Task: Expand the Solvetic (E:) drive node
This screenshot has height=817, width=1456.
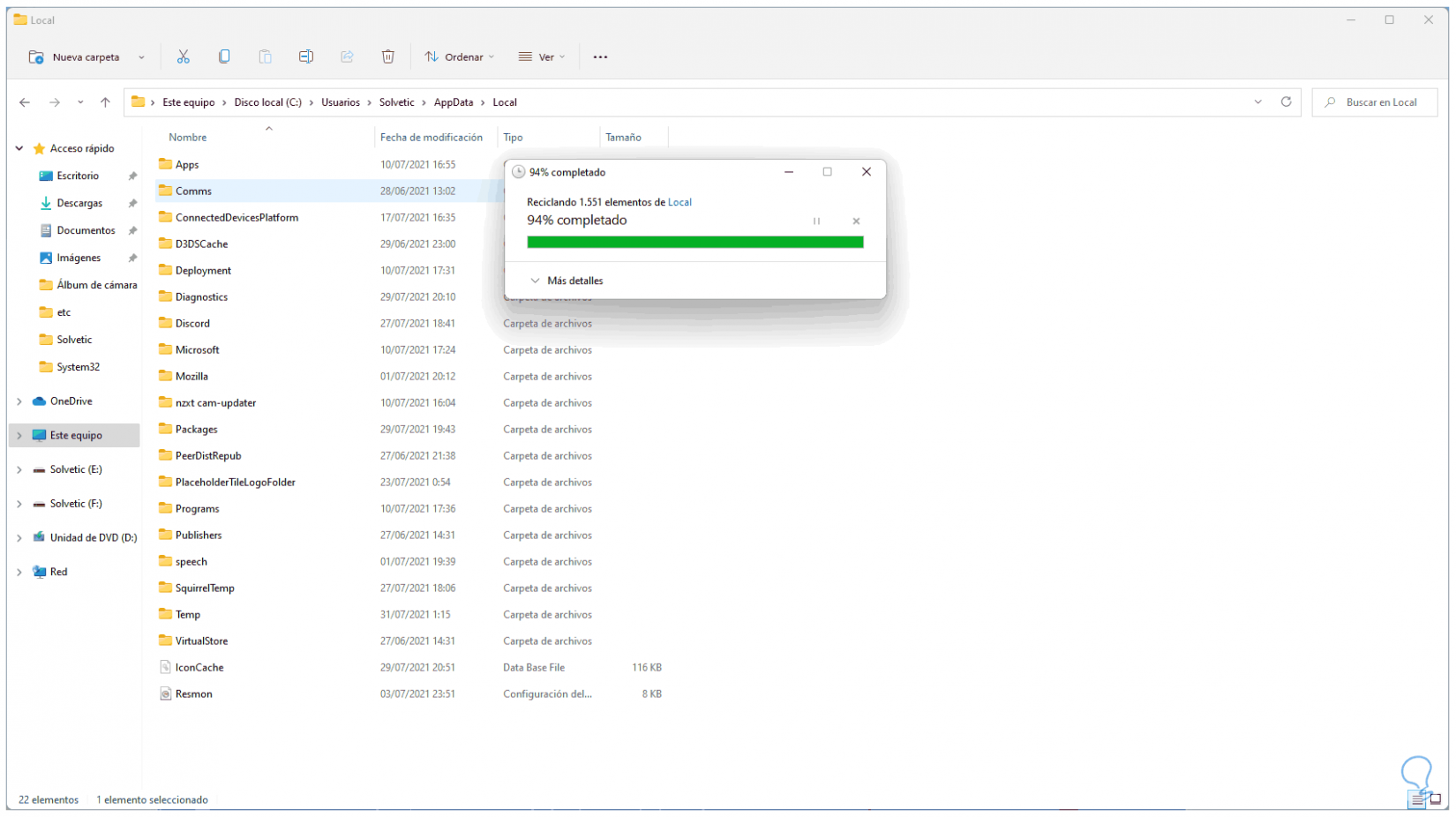Action: (19, 470)
